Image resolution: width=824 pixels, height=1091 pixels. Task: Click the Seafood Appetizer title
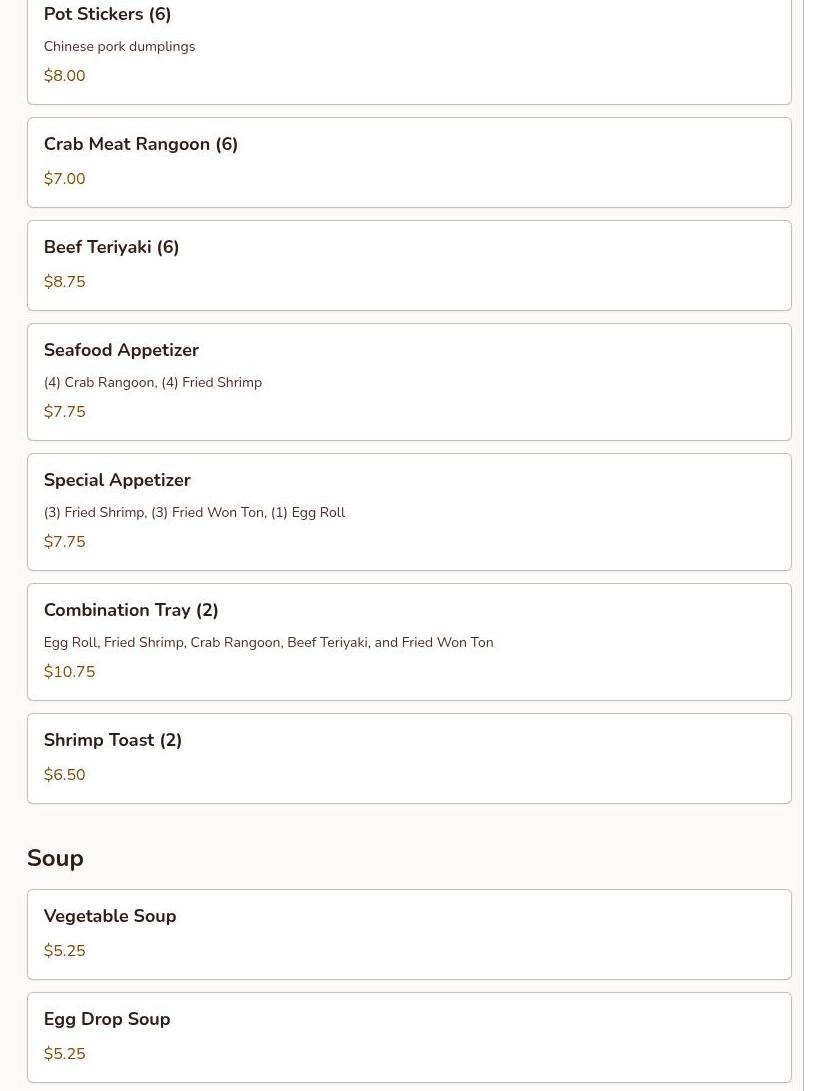click(x=121, y=350)
